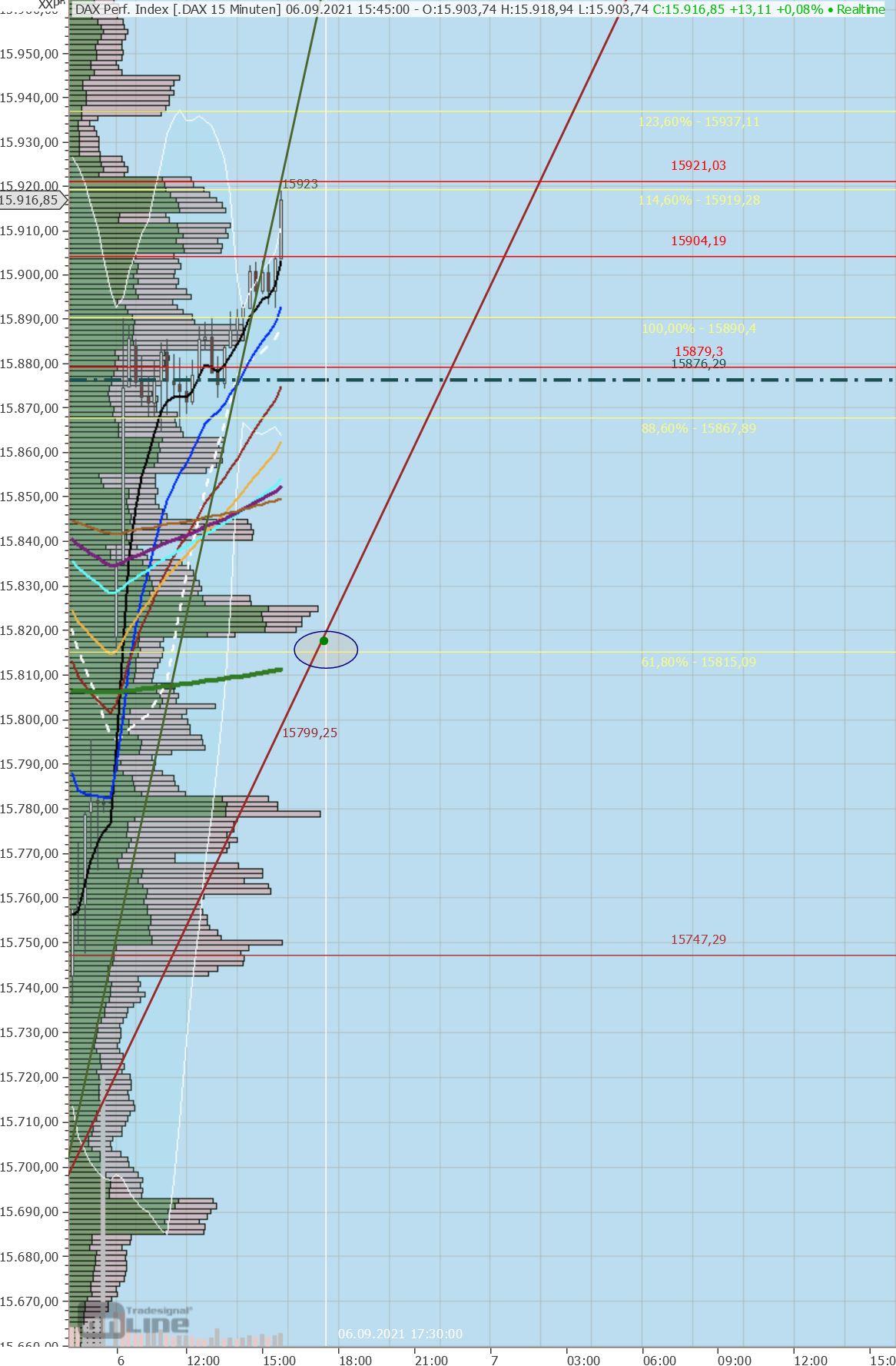Click the current price tag 15.916,85

[31, 200]
